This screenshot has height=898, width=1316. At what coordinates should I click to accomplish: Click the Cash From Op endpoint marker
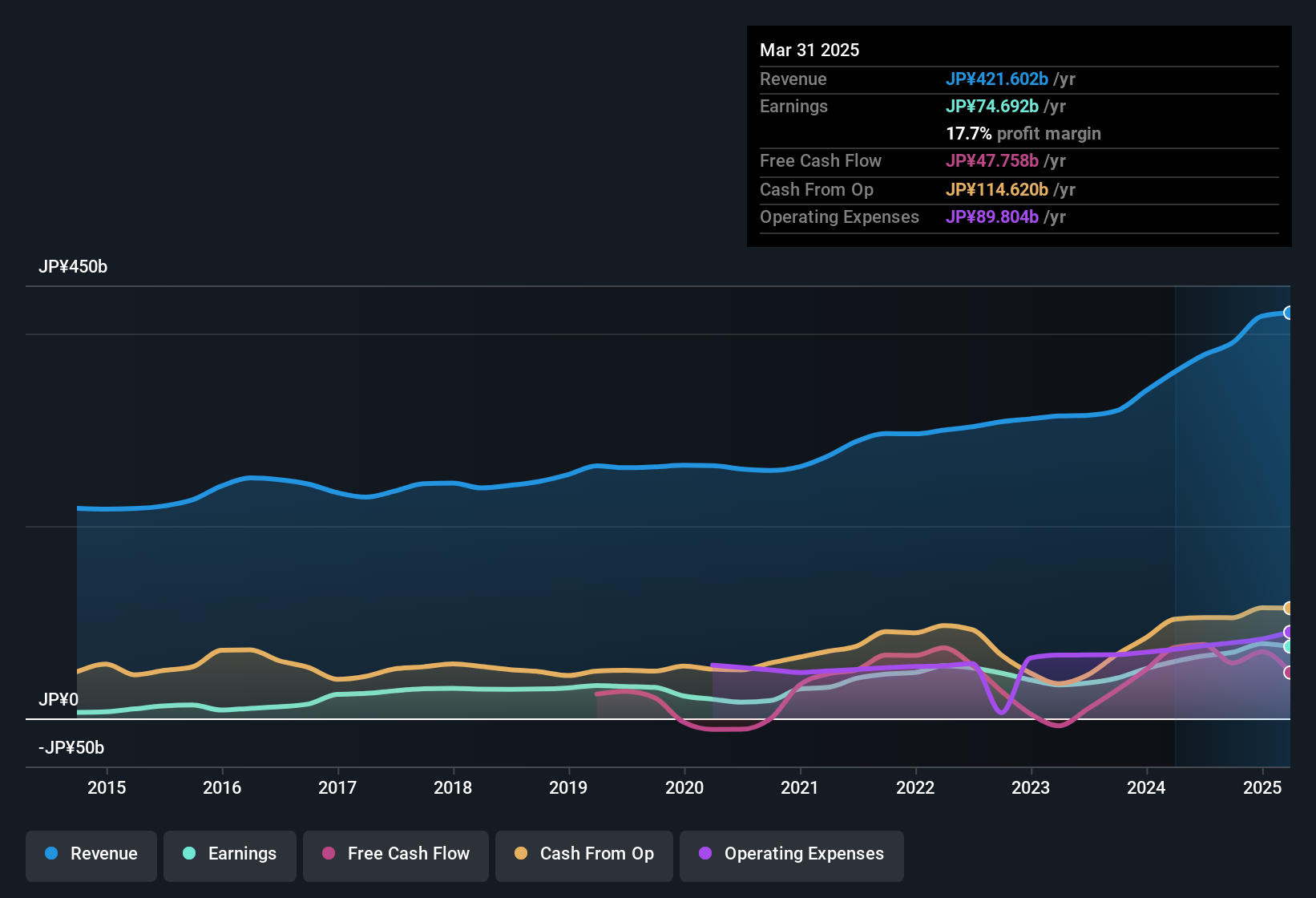tap(1289, 609)
